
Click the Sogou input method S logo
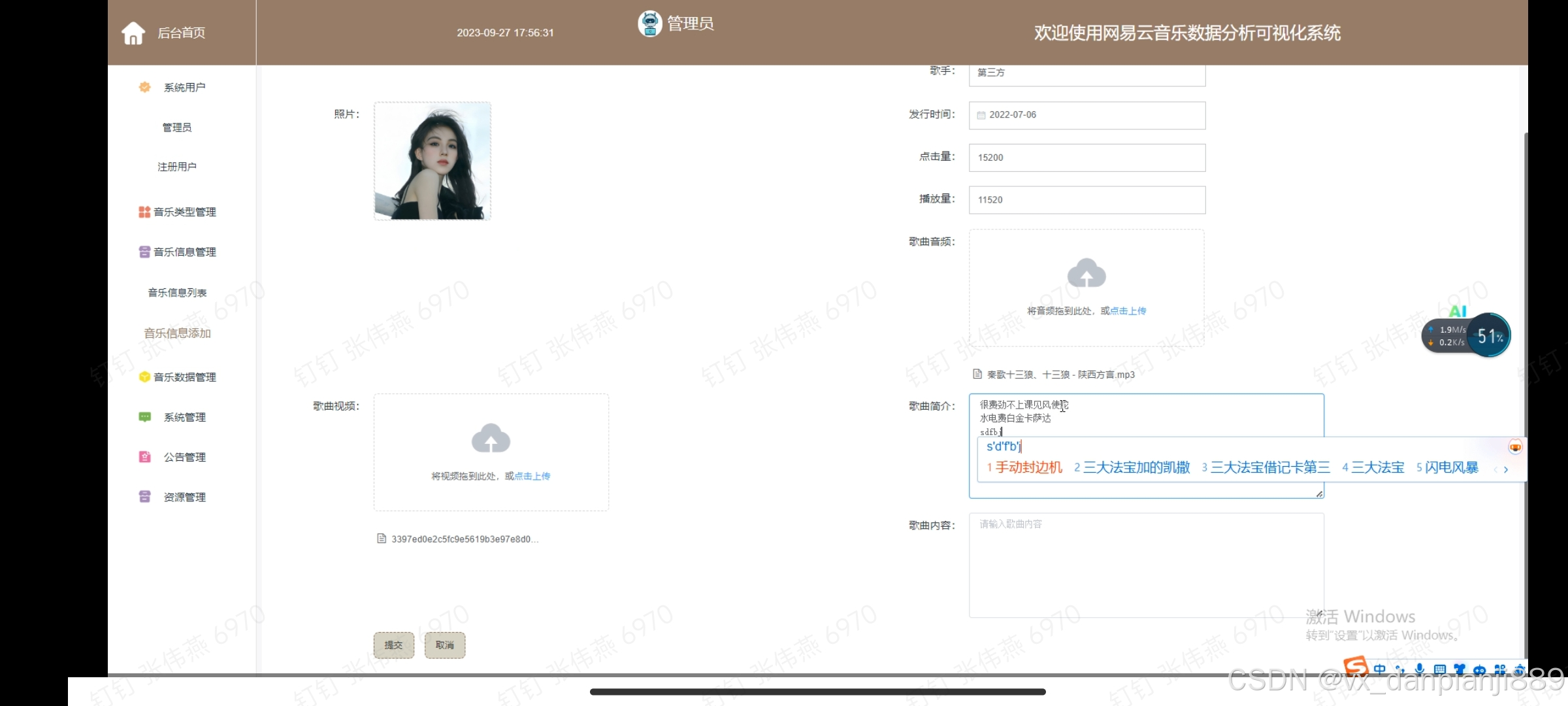click(1356, 667)
